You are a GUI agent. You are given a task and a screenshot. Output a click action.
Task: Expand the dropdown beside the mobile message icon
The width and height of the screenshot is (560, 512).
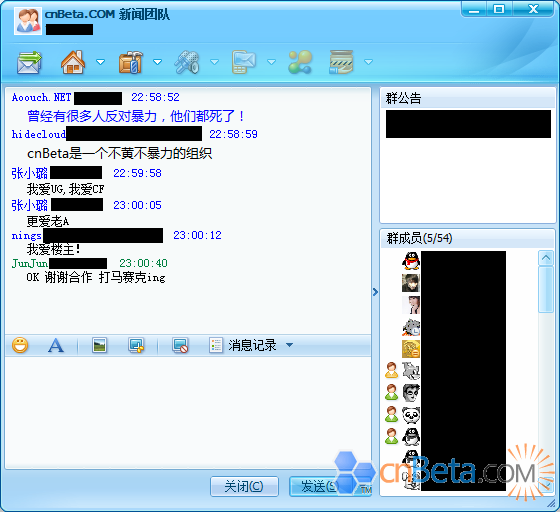pyautogui.click(x=271, y=62)
